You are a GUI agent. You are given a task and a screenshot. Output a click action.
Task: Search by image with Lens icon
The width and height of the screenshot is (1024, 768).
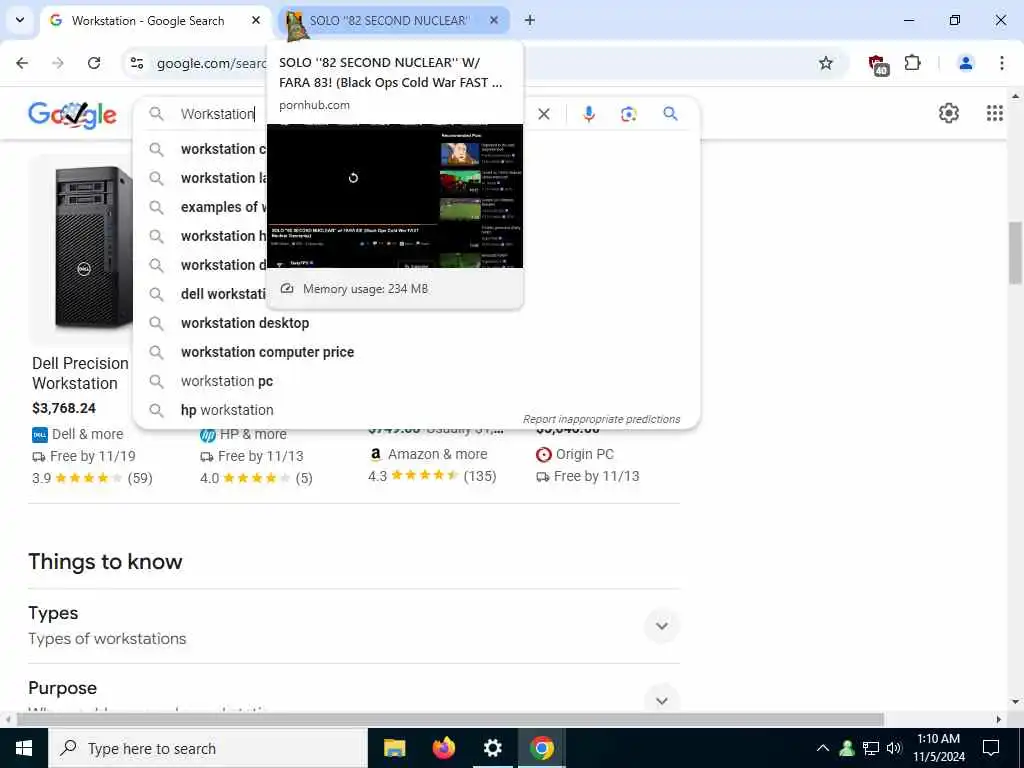pyautogui.click(x=628, y=114)
